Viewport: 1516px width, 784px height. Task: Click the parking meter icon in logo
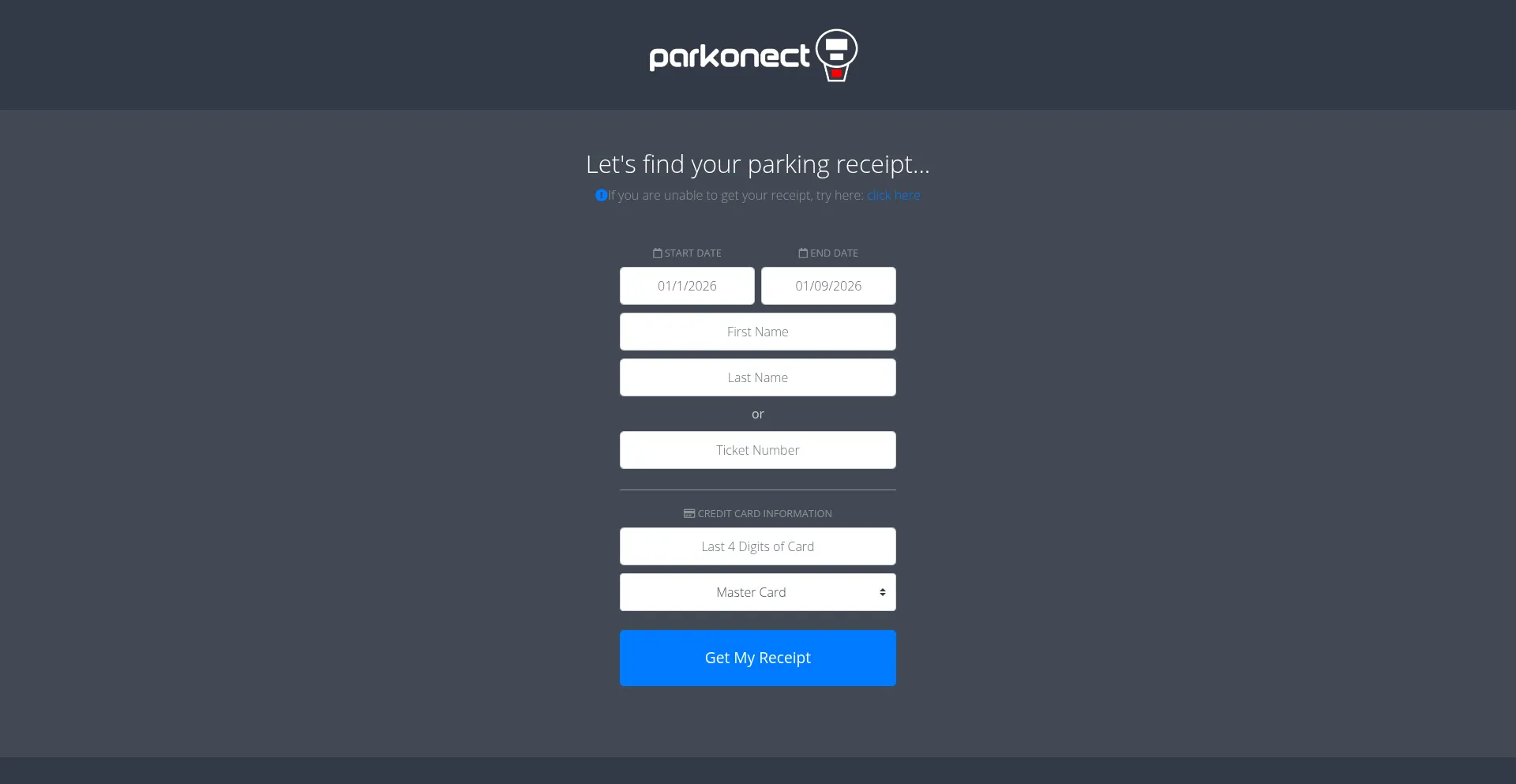[836, 55]
